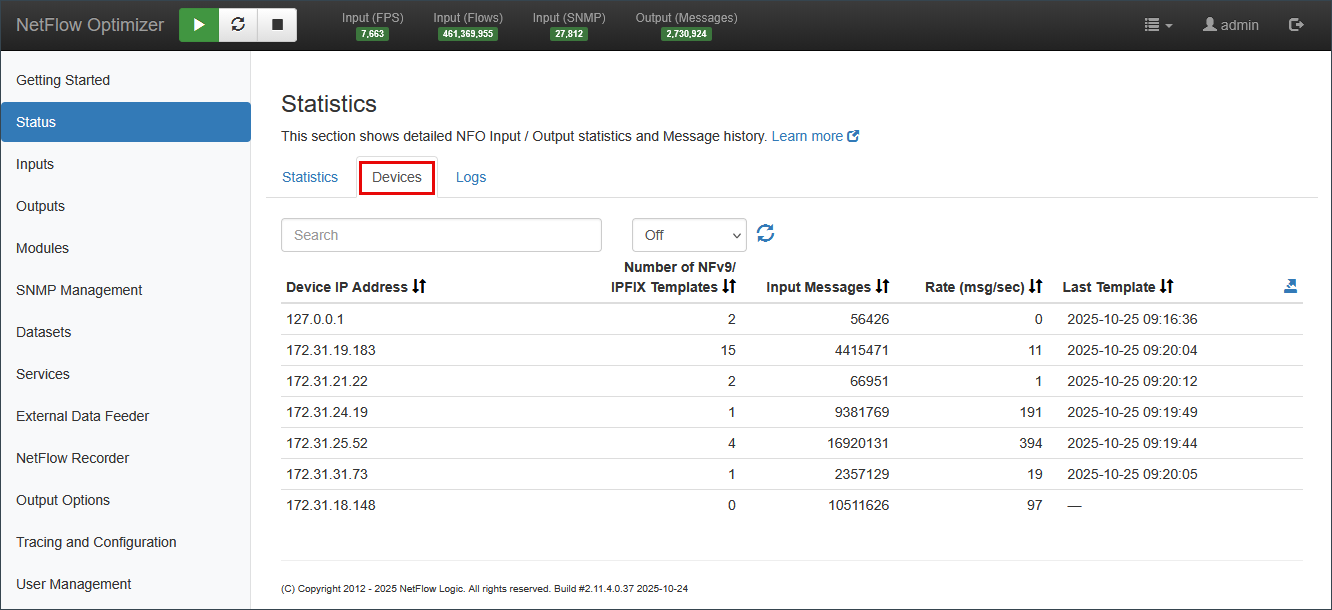Viewport: 1332px width, 610px height.
Task: Click the export table icon
Action: pyautogui.click(x=1290, y=286)
